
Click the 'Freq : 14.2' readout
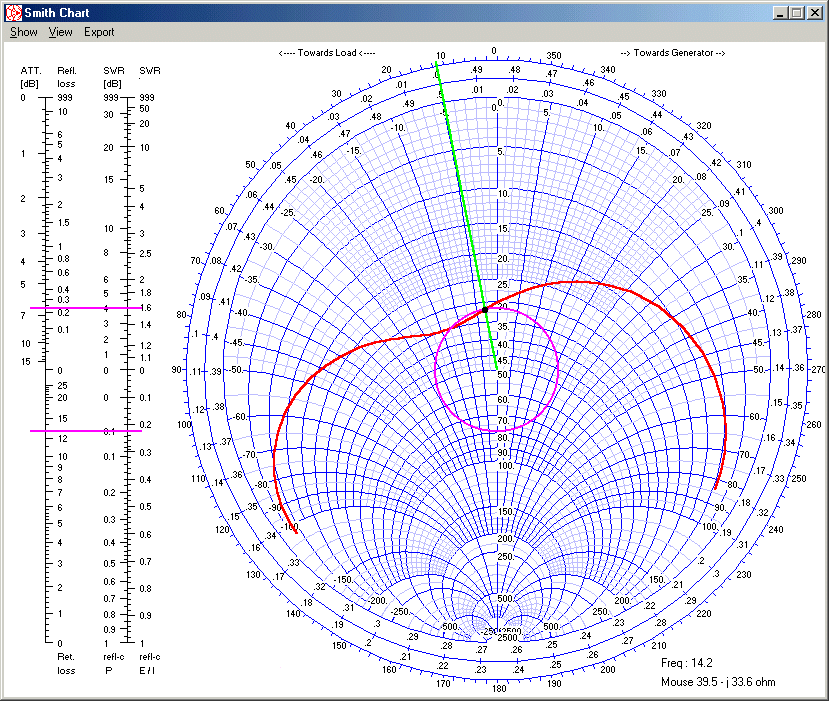(x=686, y=663)
